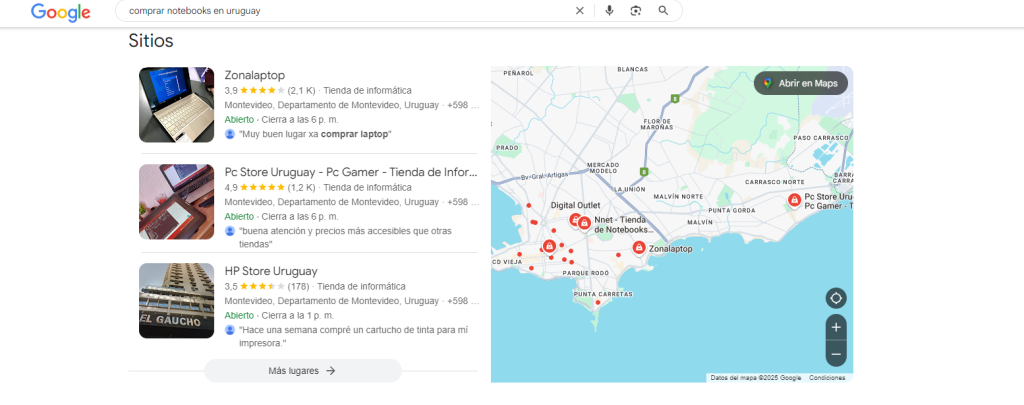Viewport: 1024px width, 405px height.
Task: Zoom out on the map
Action: click(x=836, y=353)
